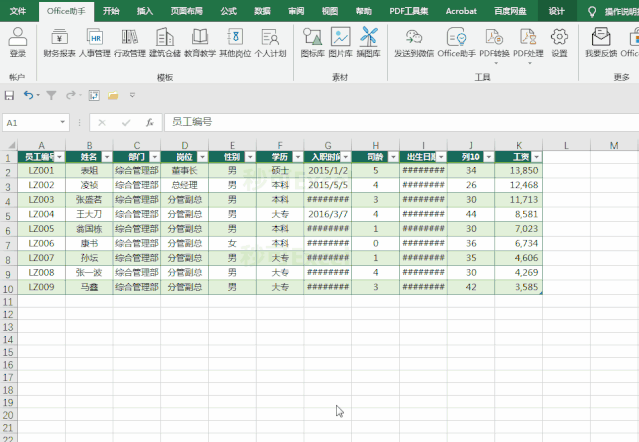Open filter dropdown for 性别 column
Viewport: 639px width, 442px height.
(250, 157)
